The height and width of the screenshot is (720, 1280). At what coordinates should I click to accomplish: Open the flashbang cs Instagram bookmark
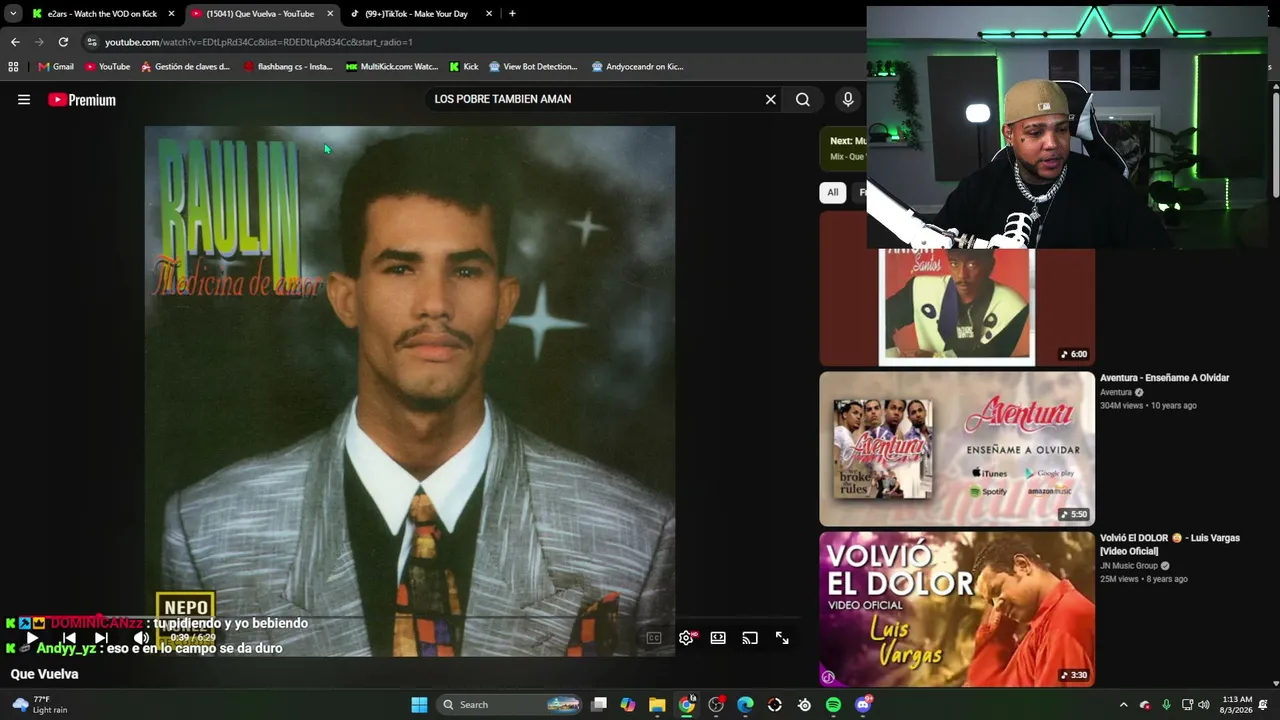288,67
